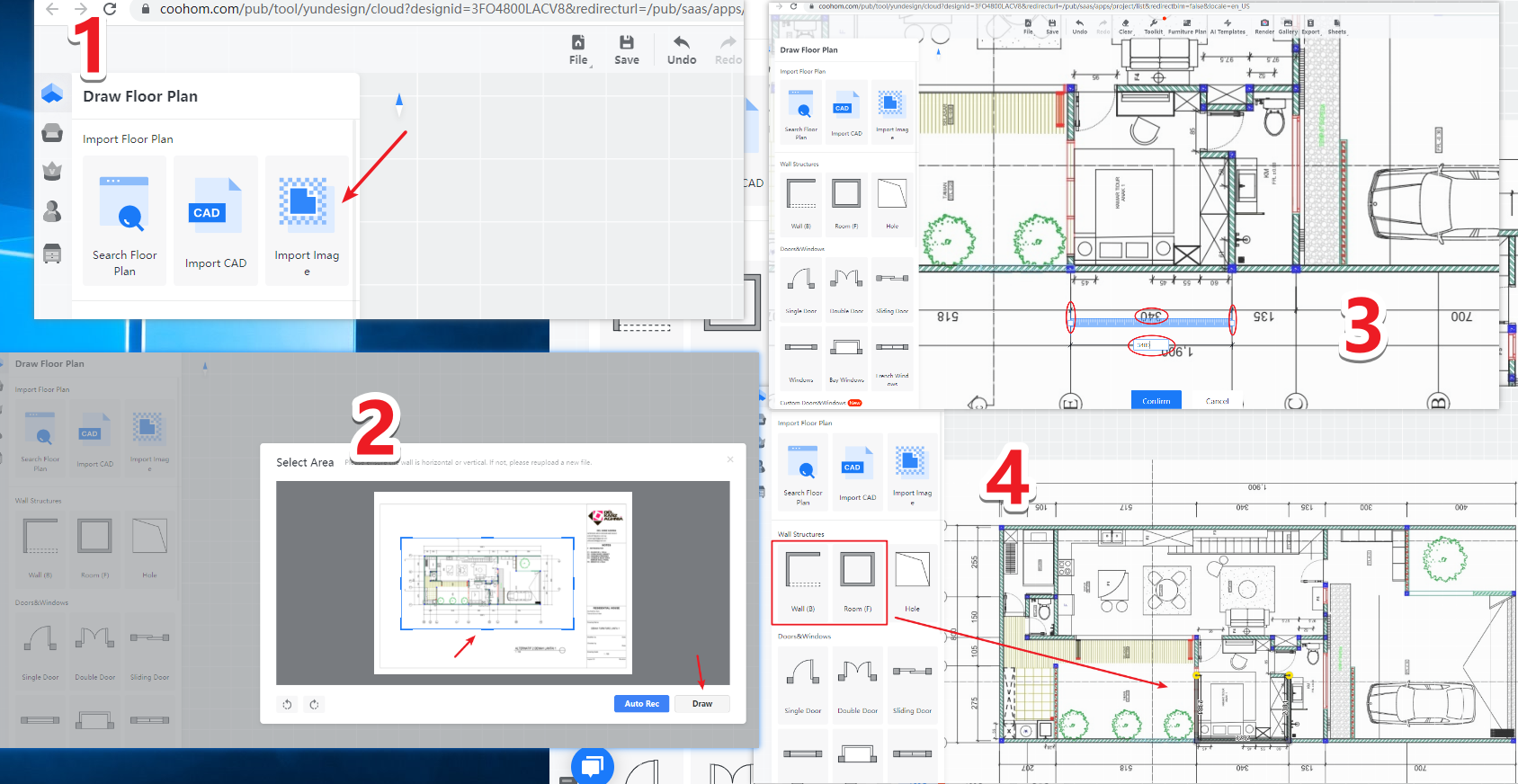Select Sliding Door in step 4 panel
Image resolution: width=1518 pixels, height=784 pixels.
pyautogui.click(x=912, y=684)
